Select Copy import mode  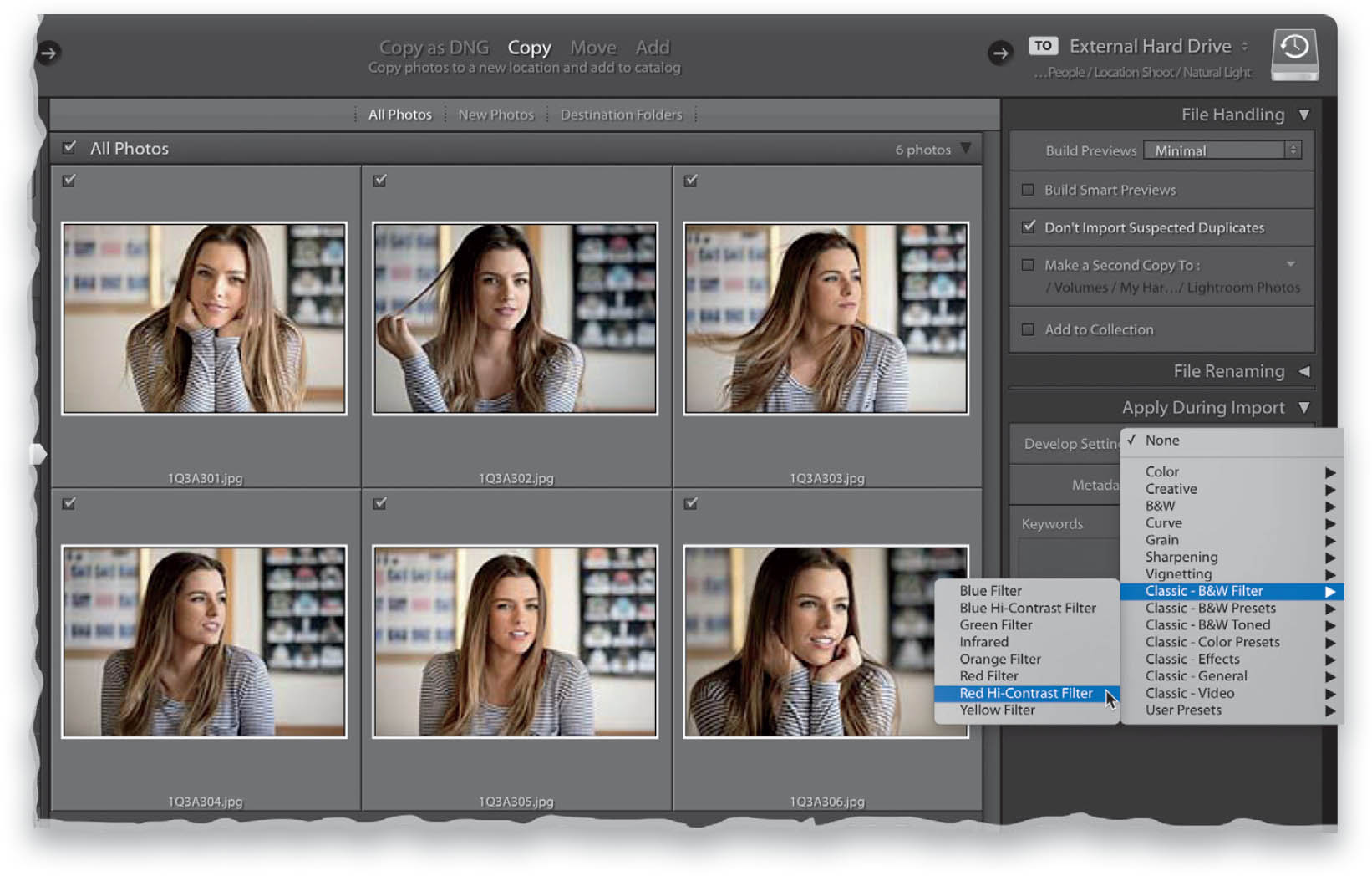529,48
